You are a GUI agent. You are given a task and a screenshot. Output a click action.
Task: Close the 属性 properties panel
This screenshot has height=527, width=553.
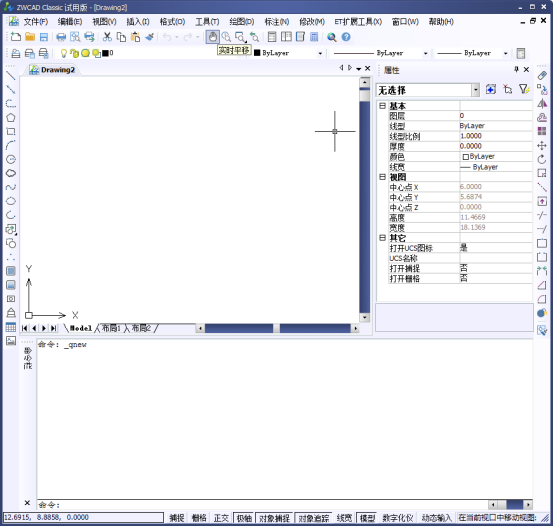[526, 69]
